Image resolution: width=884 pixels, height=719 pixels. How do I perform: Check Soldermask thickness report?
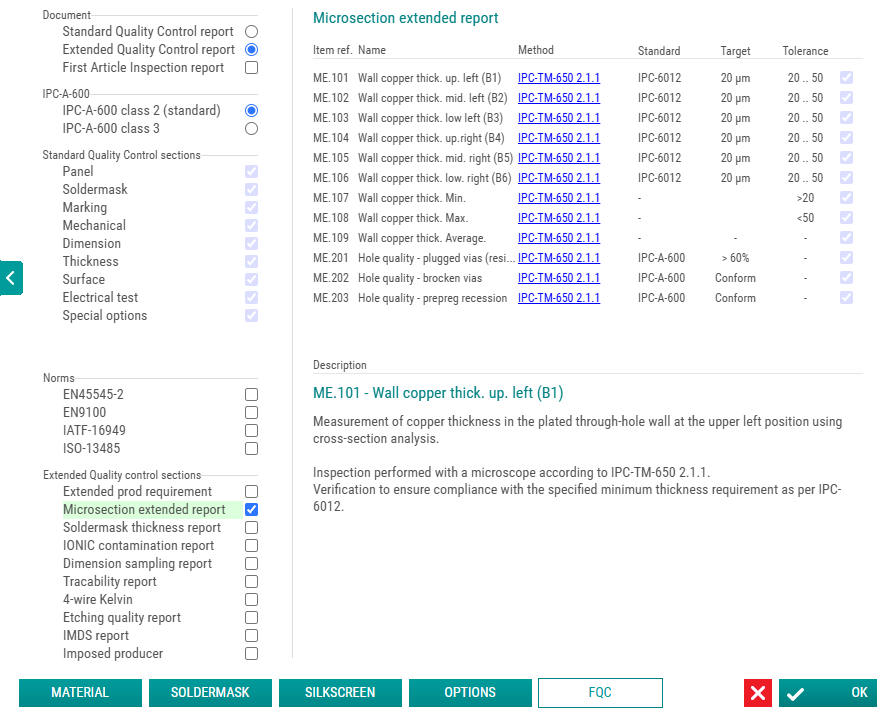tap(251, 528)
